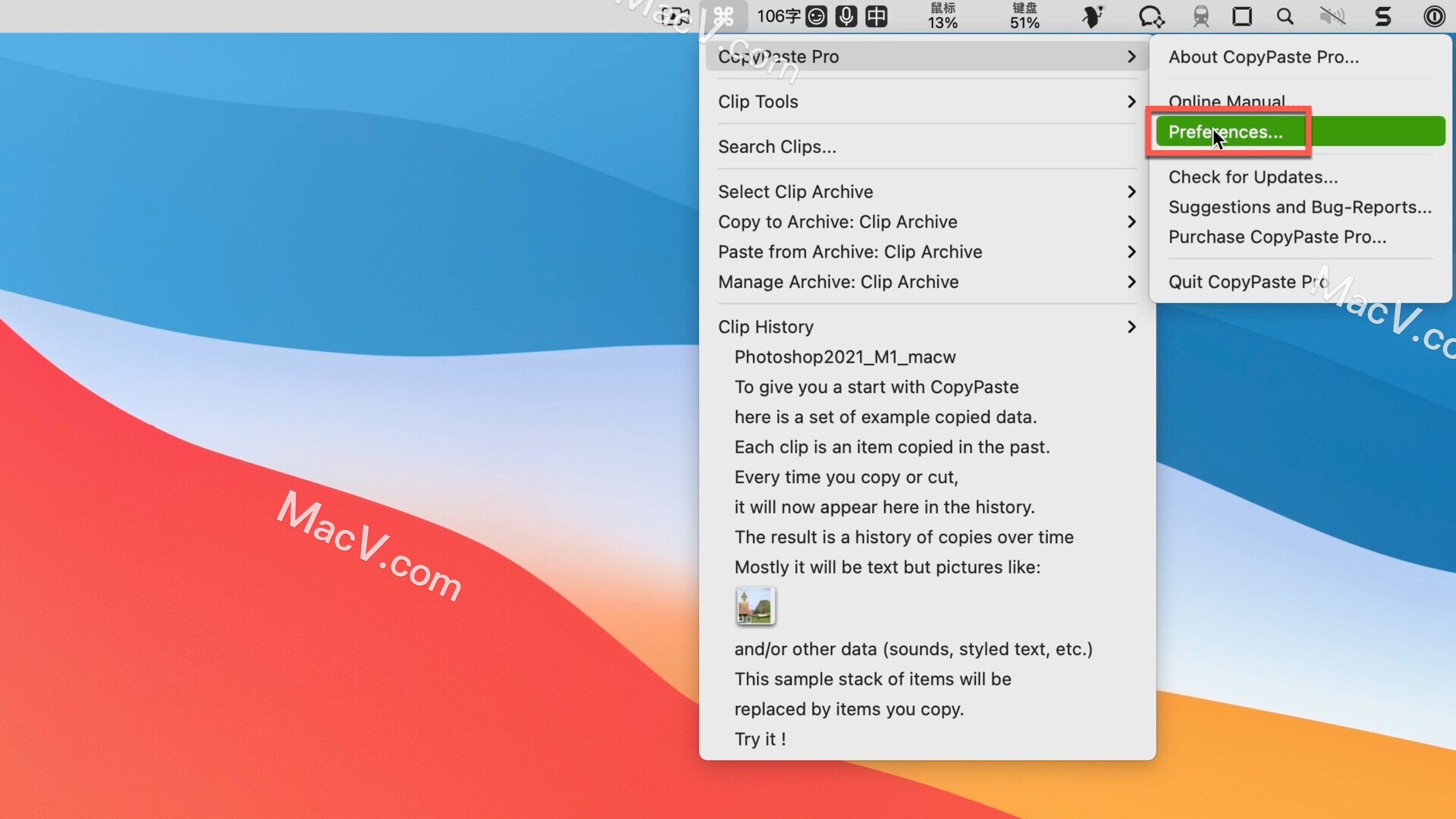Open the CopyPaste Pro menu item
The height and width of the screenshot is (819, 1456).
927,56
